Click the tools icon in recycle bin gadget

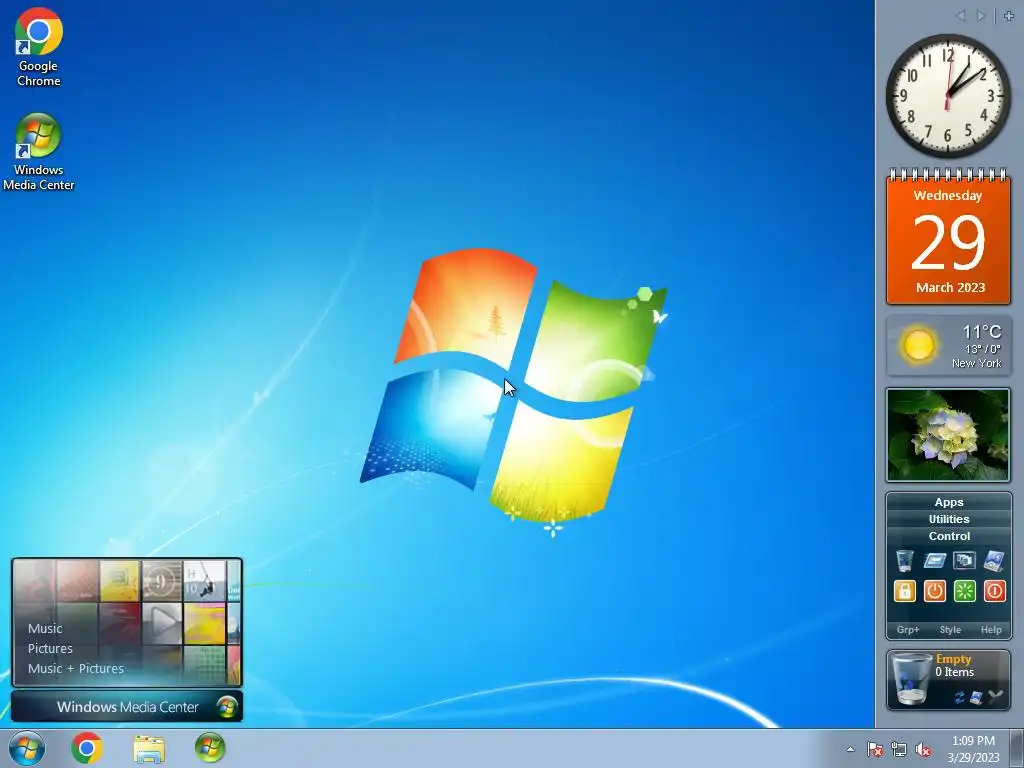coord(995,697)
